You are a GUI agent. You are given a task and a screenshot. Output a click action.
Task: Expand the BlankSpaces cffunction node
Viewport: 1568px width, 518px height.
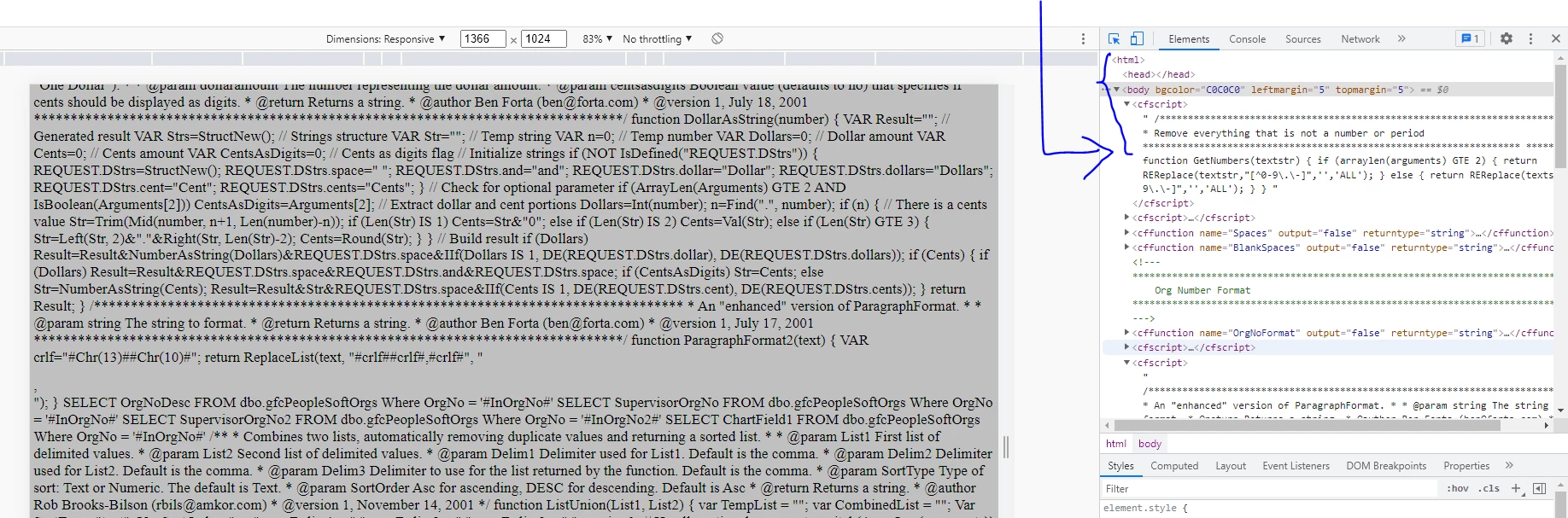coord(1126,247)
